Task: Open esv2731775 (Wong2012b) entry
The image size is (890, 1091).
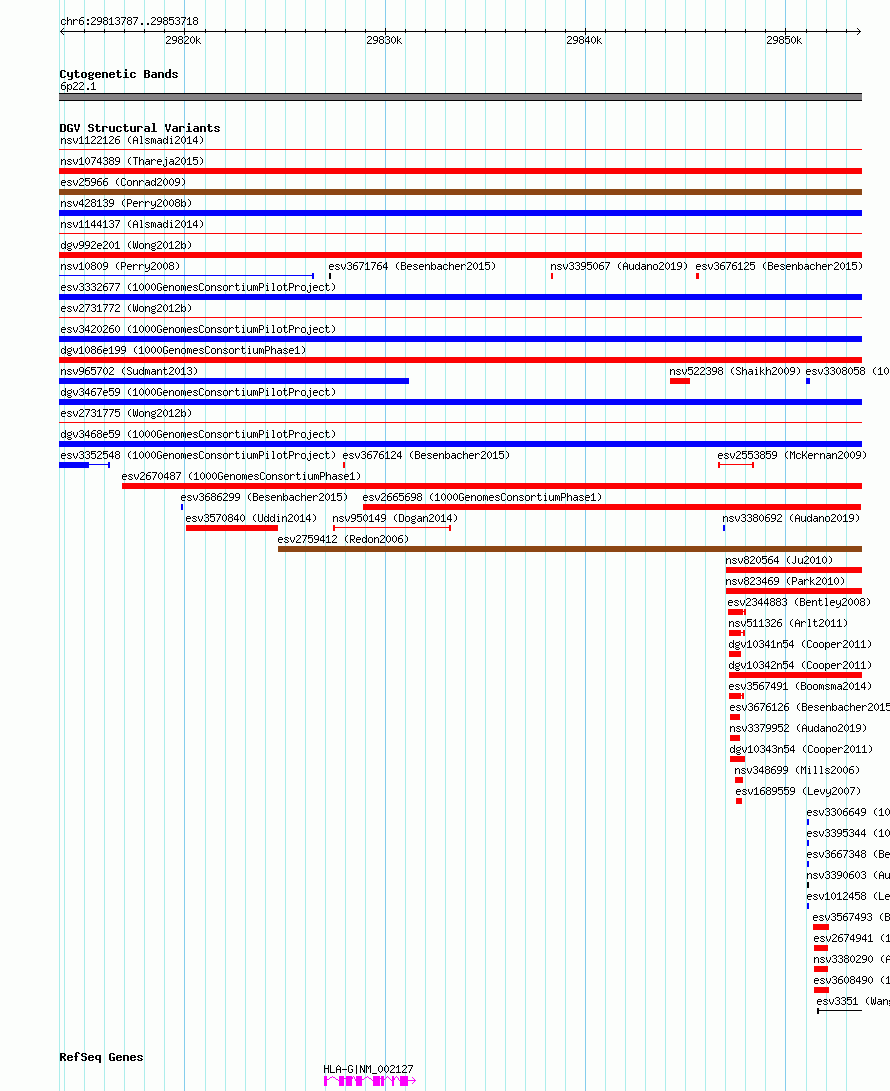Action: [x=126, y=413]
